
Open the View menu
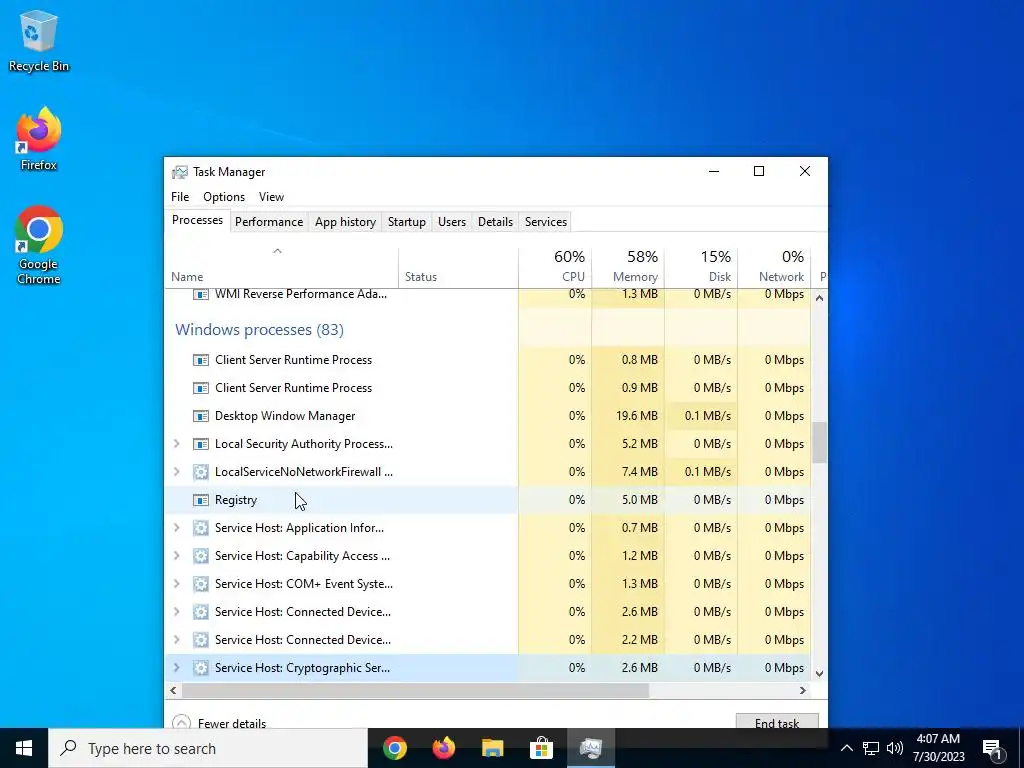click(271, 197)
